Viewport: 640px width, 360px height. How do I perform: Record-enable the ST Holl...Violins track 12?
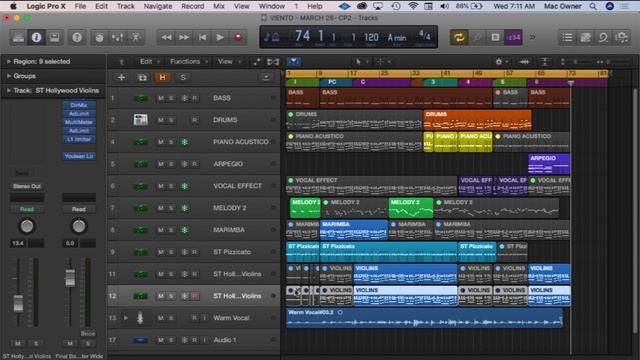[x=195, y=296]
